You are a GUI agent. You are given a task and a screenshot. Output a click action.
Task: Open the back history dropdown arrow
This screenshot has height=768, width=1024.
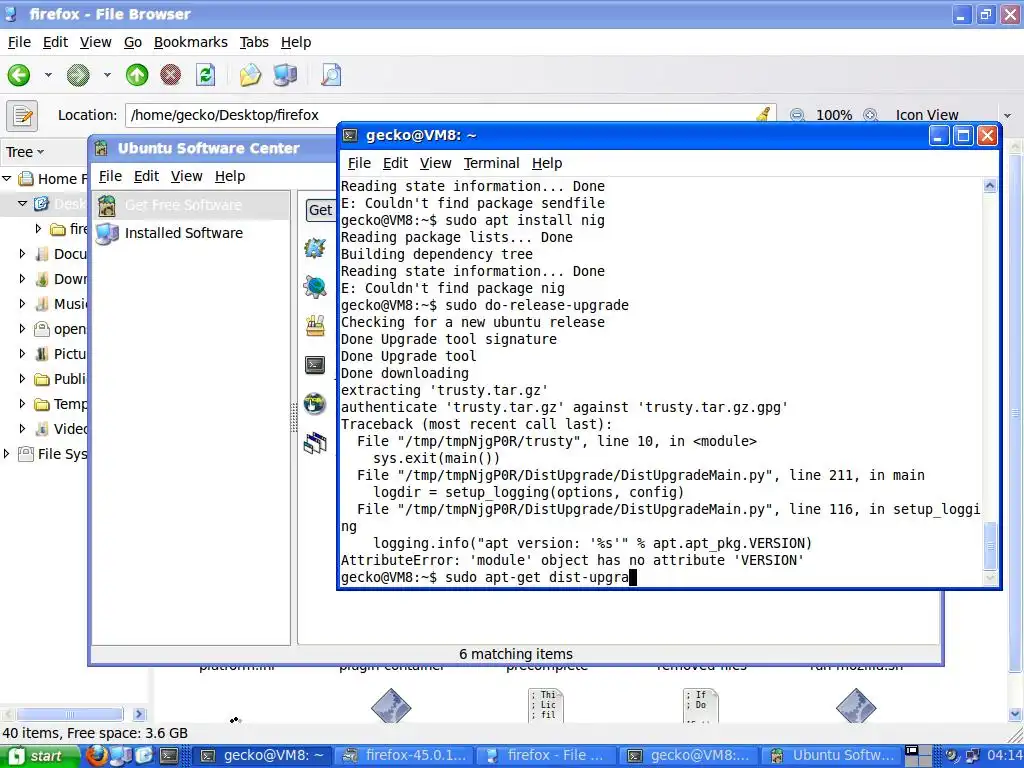[48, 75]
